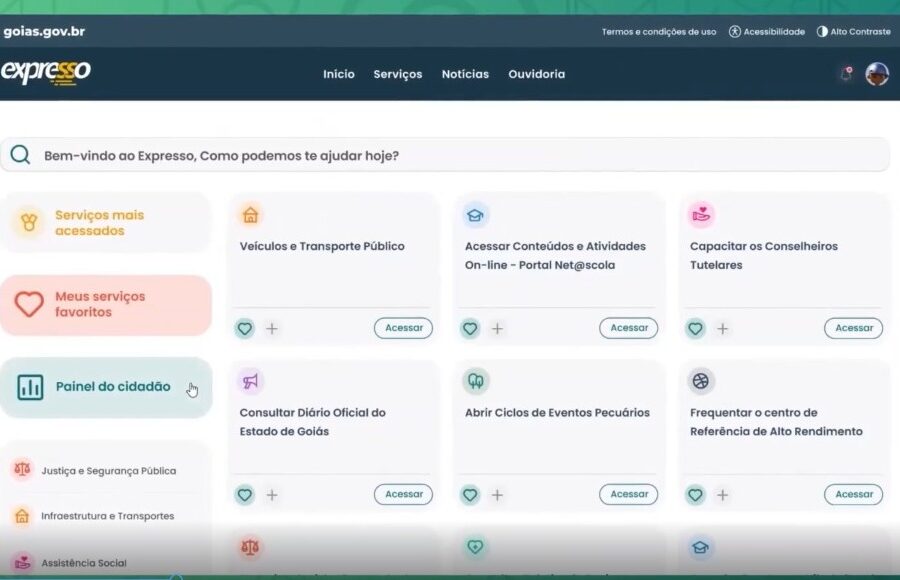Image resolution: width=900 pixels, height=580 pixels.
Task: Click the bar chart icon of Painel do cidadão
Action: pyautogui.click(x=30, y=387)
